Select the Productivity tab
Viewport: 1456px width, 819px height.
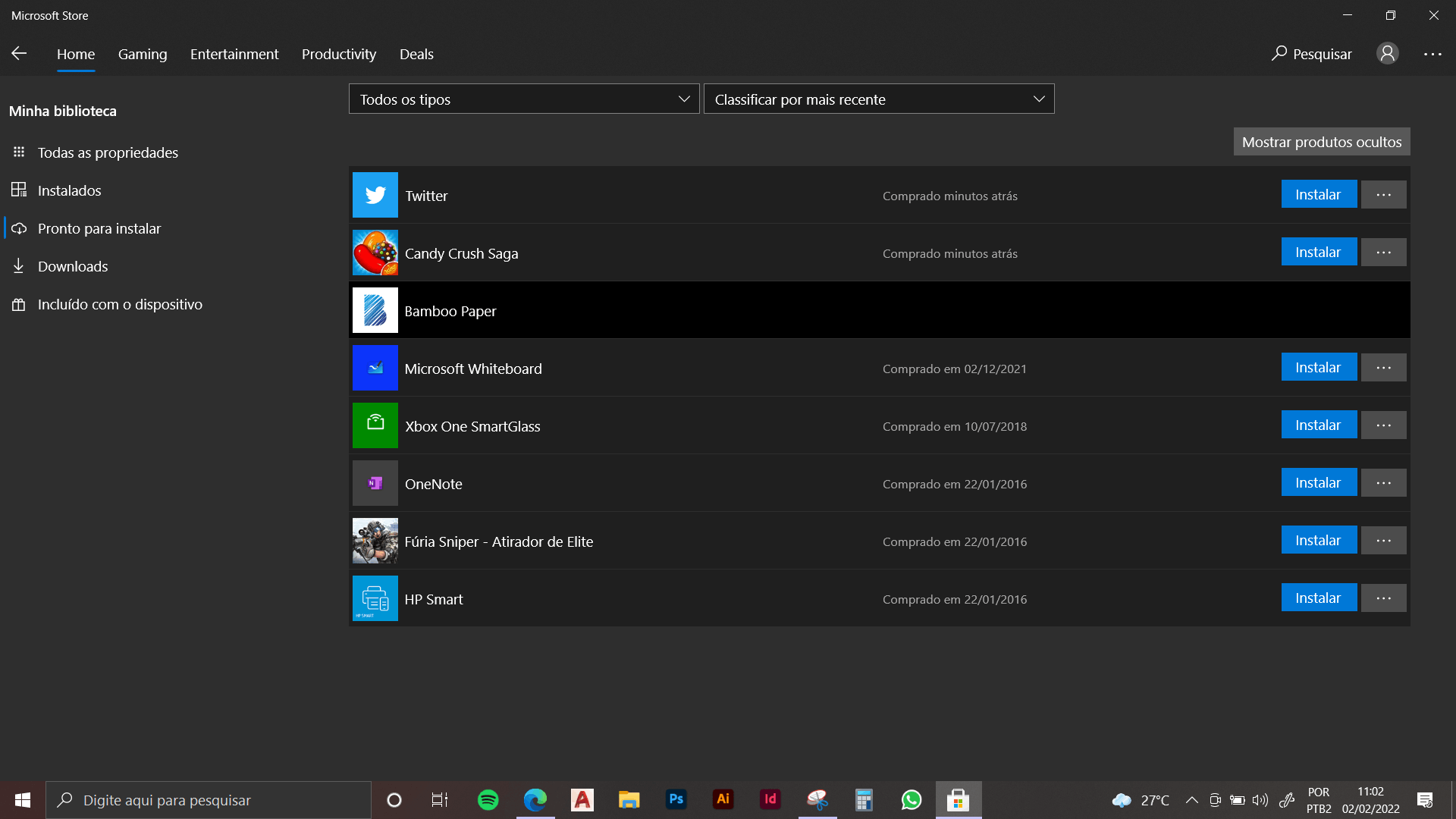point(339,54)
